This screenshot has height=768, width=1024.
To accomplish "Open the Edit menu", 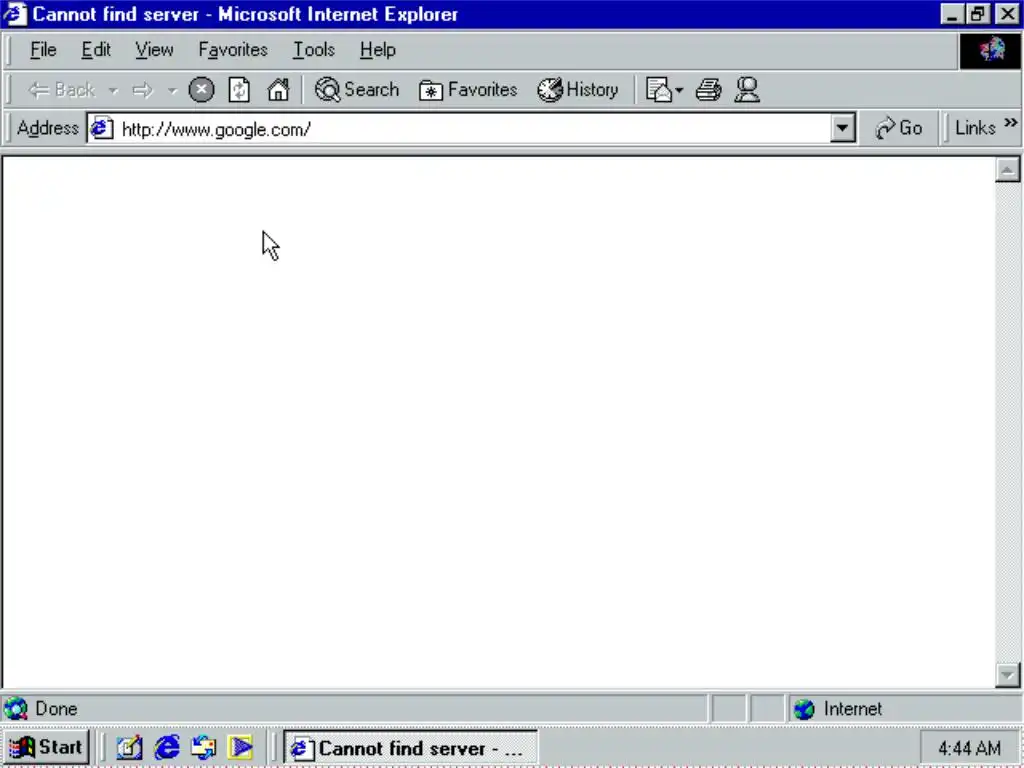I will (x=96, y=50).
